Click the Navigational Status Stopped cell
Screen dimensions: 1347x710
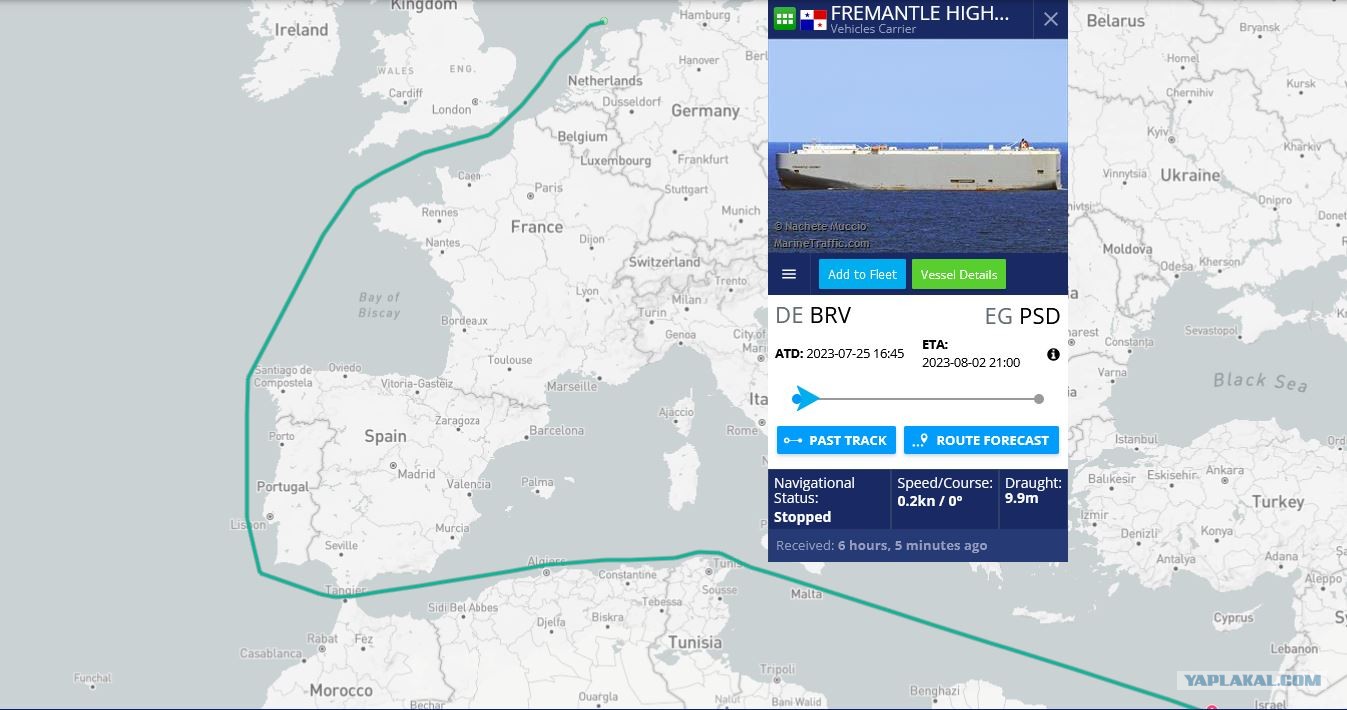[829, 499]
